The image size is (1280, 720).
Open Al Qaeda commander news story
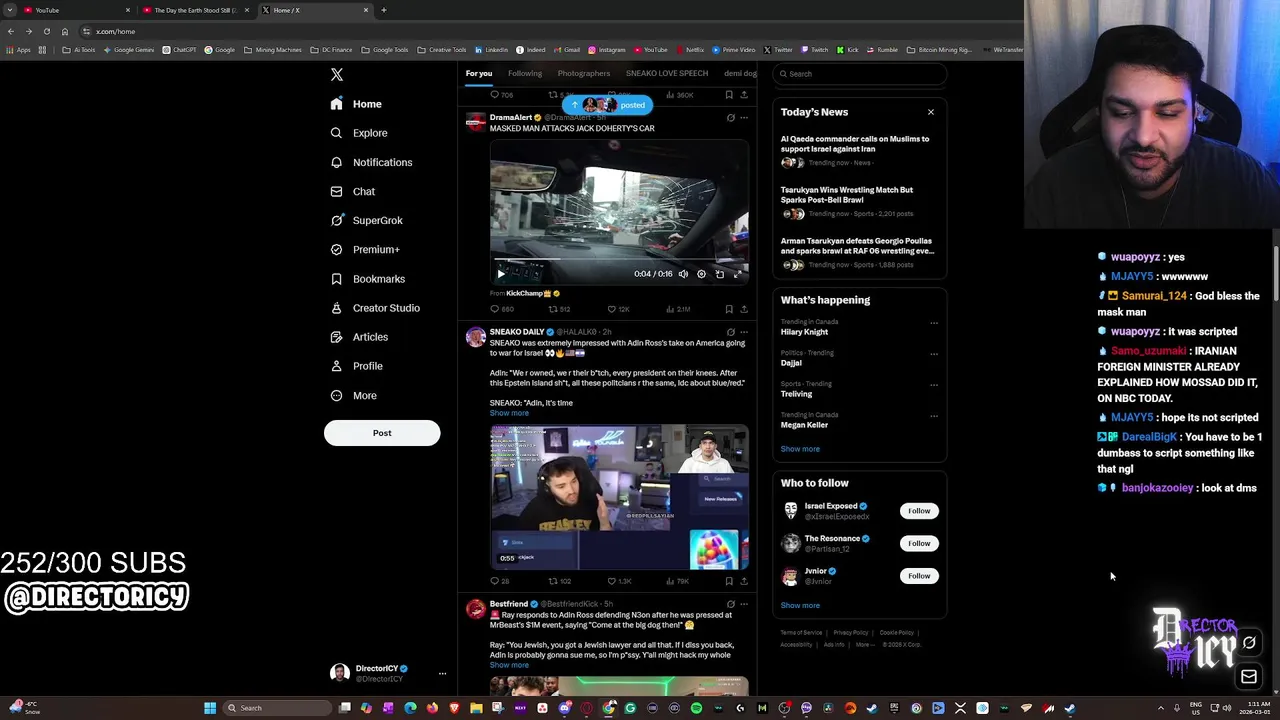click(859, 151)
